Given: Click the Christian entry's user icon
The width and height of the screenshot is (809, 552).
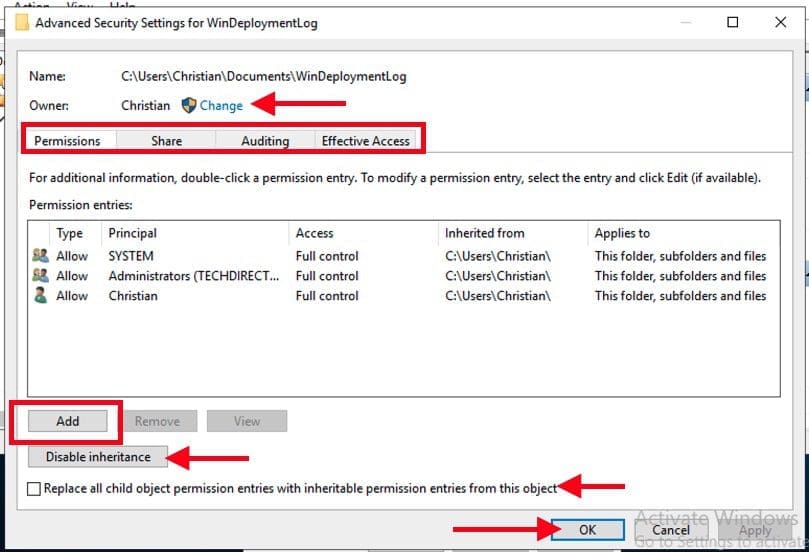Looking at the screenshot, I should click(40, 296).
